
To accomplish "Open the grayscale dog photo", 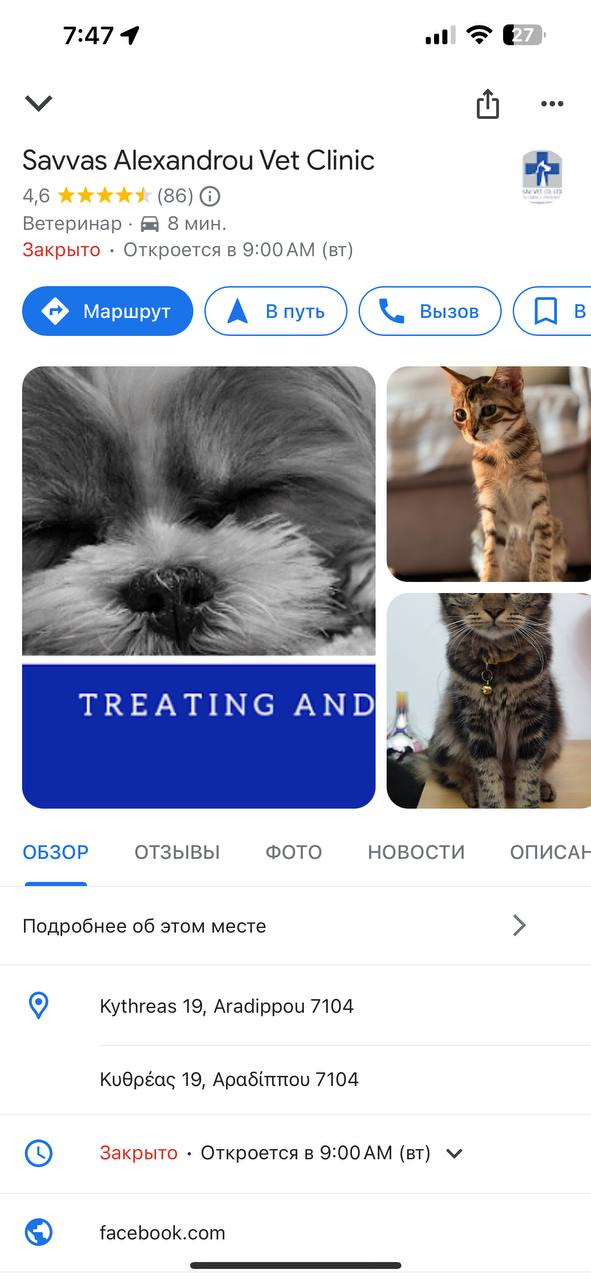I will tap(199, 587).
